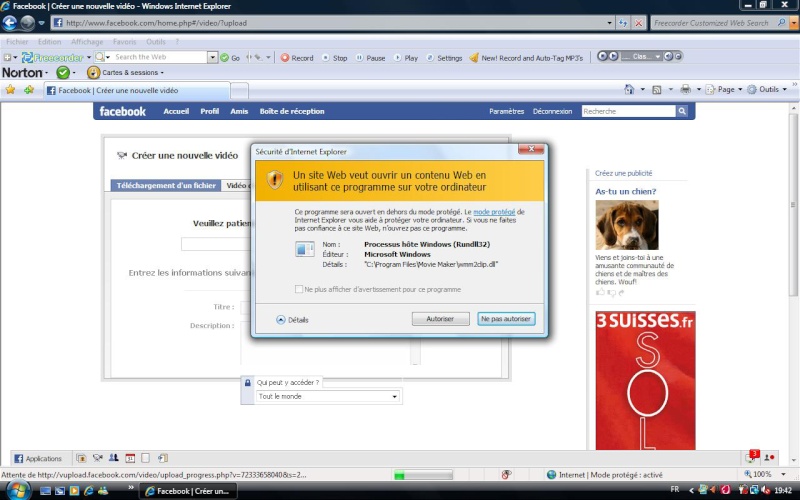Click the Favorites star icon
The height and width of the screenshot is (500, 800).
tap(10, 90)
